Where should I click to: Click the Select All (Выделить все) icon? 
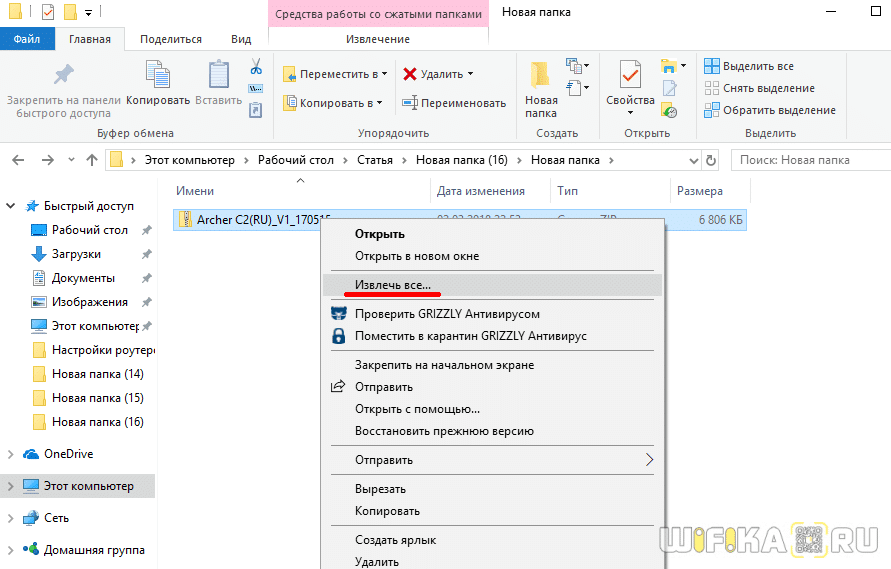click(712, 66)
